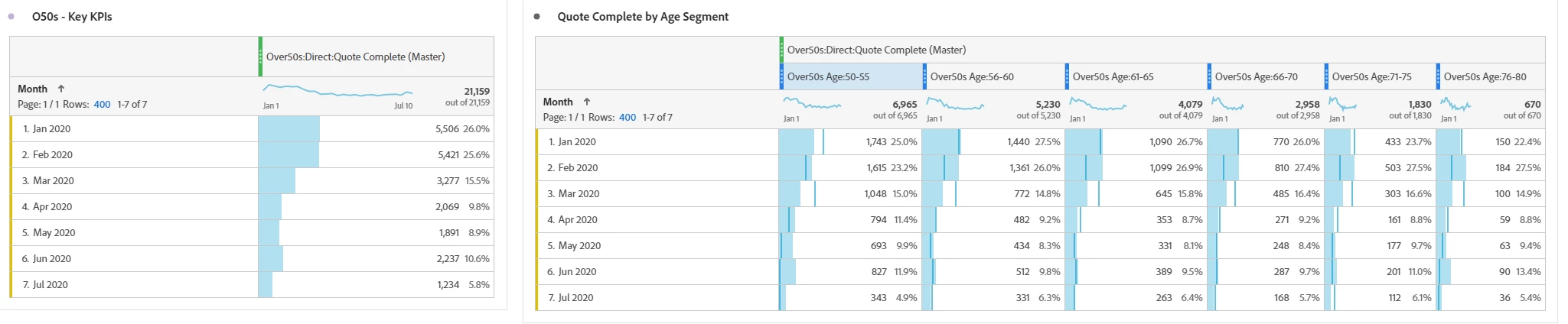Click the Month sort arrow in Key KPIs table
Screen dimensions: 1568x324
(61, 89)
